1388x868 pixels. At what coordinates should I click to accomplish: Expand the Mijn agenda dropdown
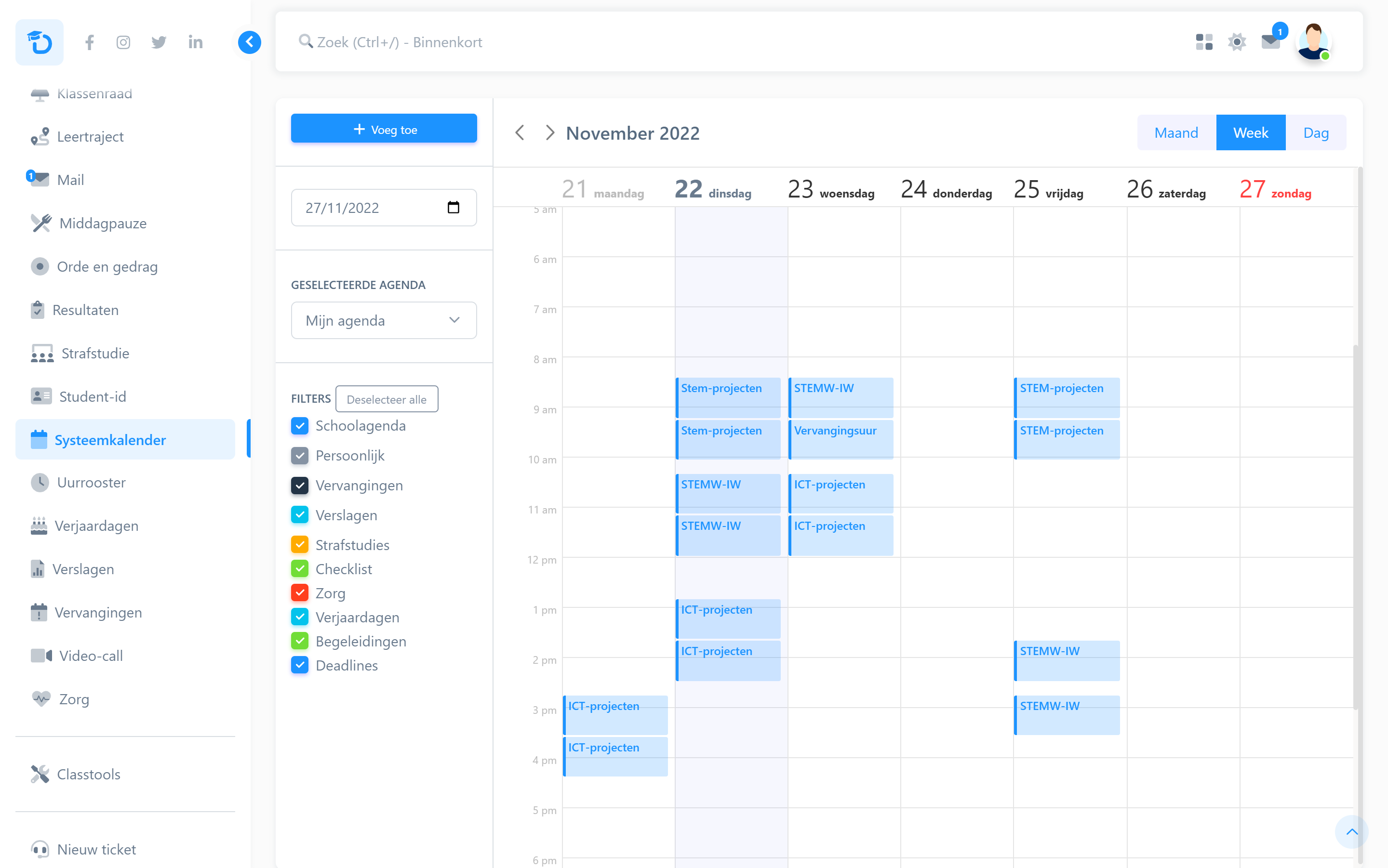point(384,320)
